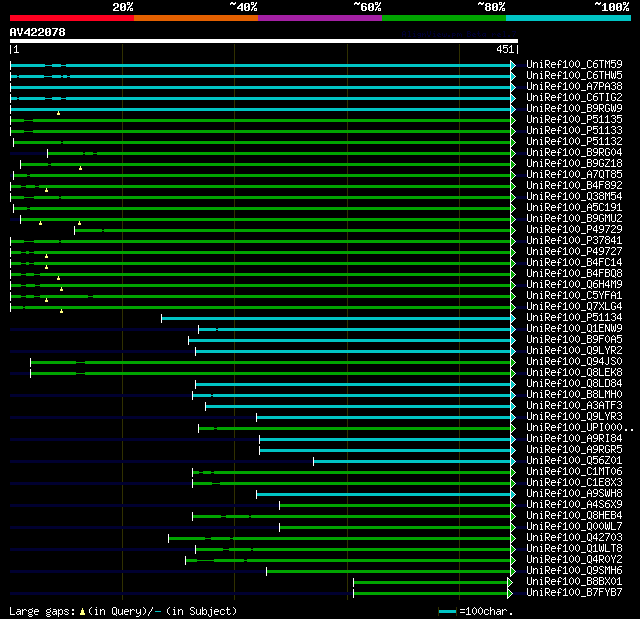Select the UniRef100_Q8LEK8 label
Viewport: 640px width, 619px height.
pos(574,373)
